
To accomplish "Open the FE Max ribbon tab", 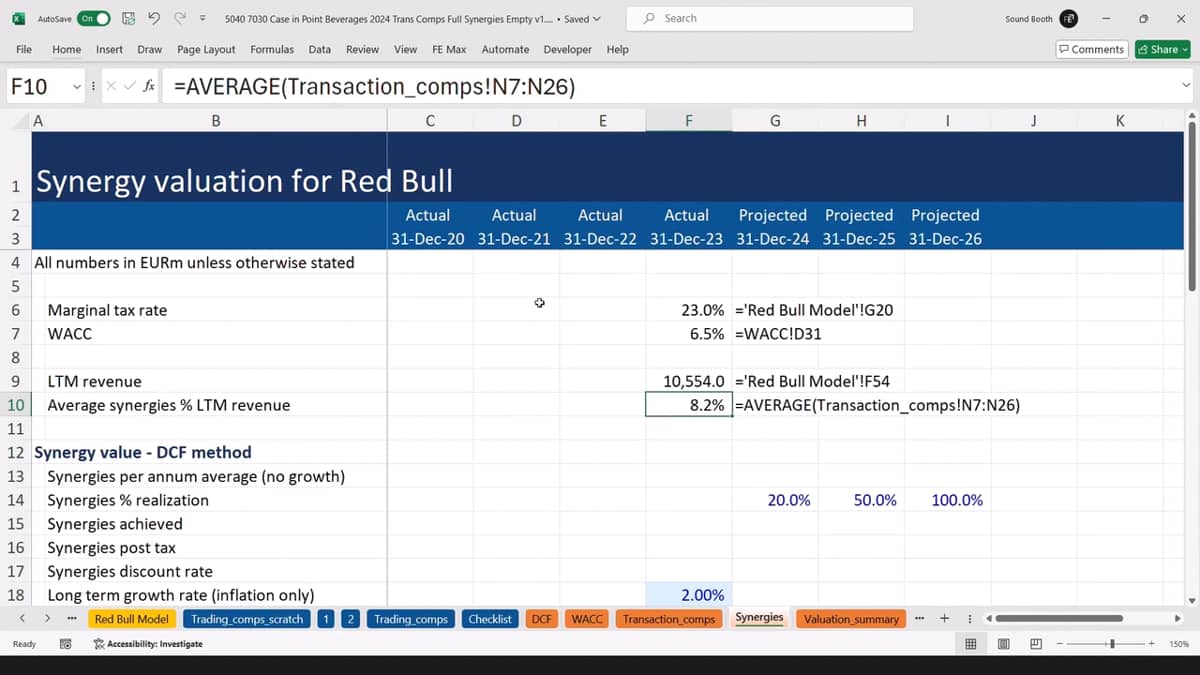I will (449, 49).
